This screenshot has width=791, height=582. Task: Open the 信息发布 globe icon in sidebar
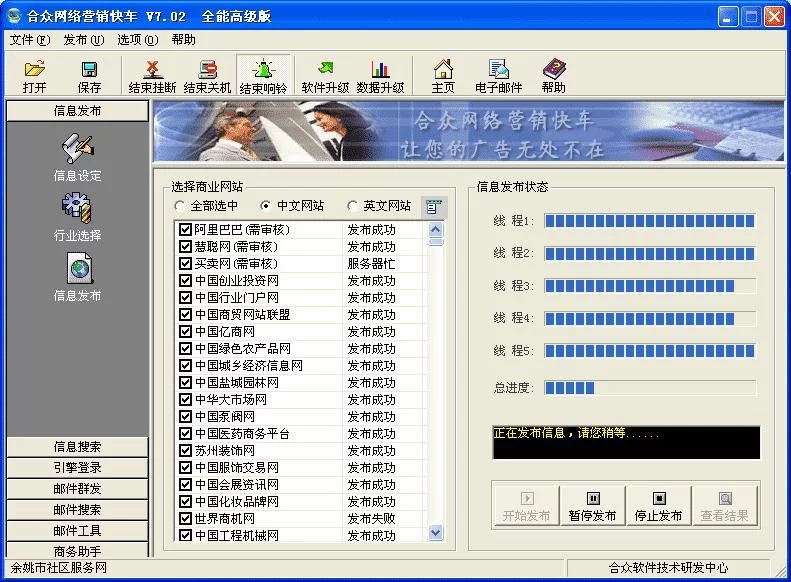click(x=77, y=277)
